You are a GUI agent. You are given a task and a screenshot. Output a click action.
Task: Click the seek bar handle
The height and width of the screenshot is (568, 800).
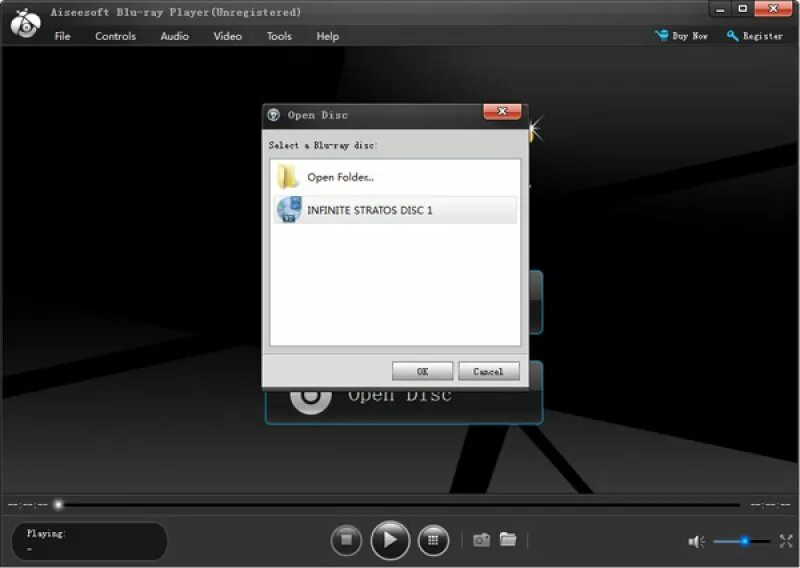58,505
